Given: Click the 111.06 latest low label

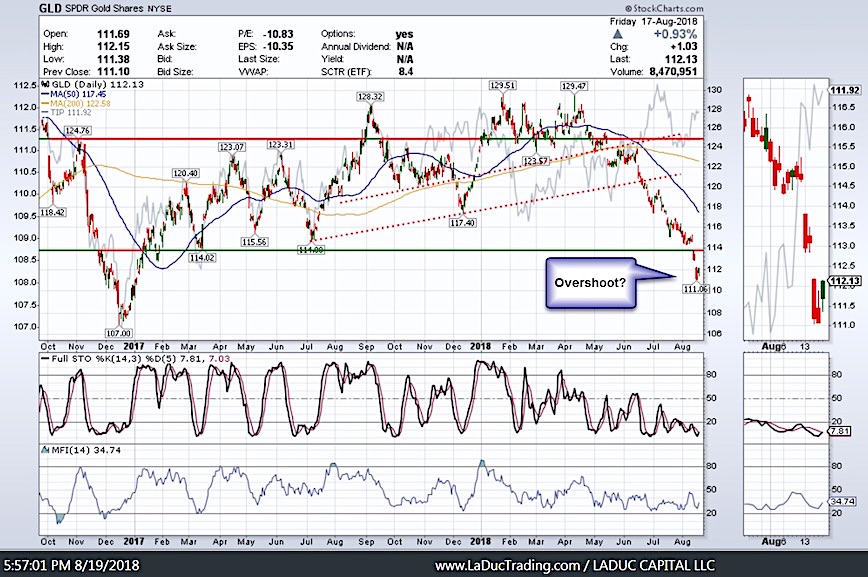Looking at the screenshot, I should coord(694,289).
